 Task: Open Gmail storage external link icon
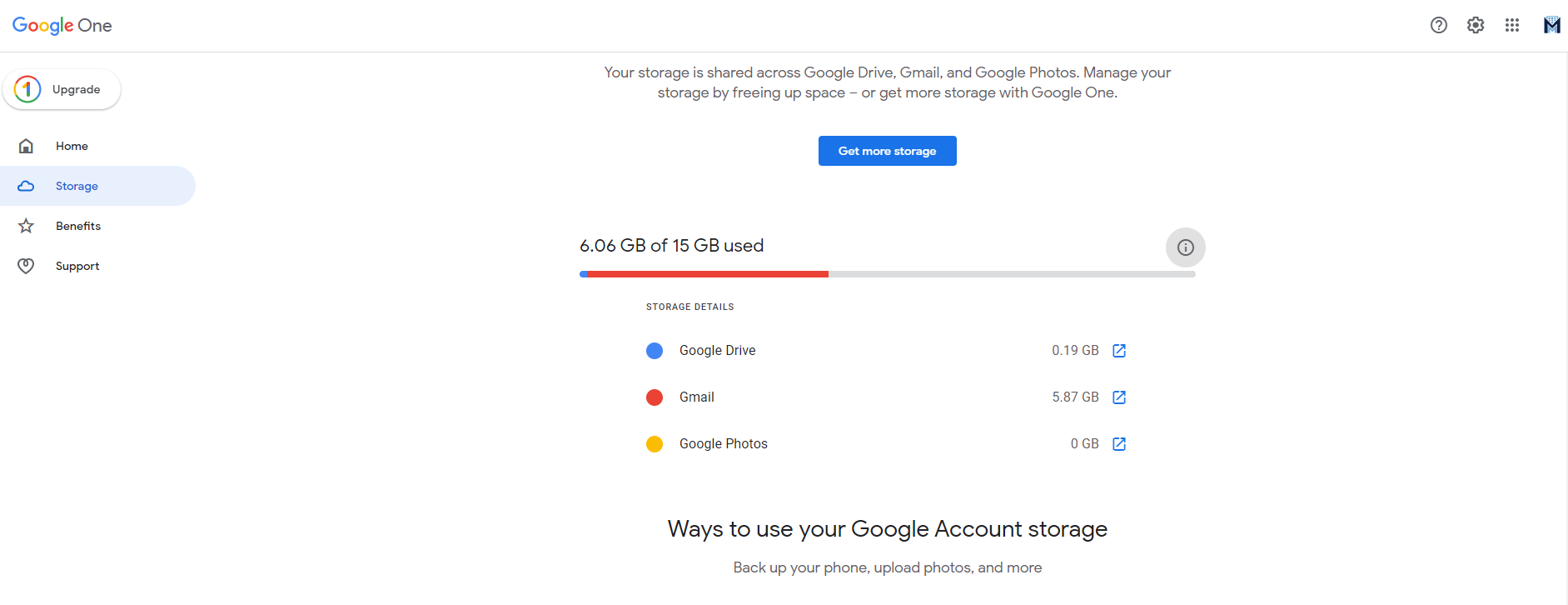(1119, 397)
